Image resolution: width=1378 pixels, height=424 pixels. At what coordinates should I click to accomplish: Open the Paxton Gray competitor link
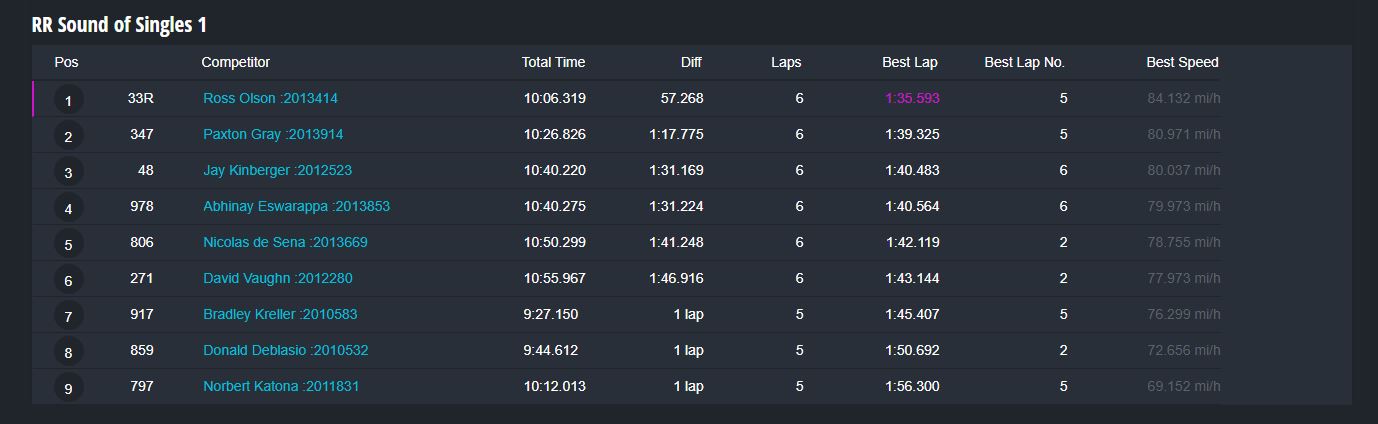(273, 134)
